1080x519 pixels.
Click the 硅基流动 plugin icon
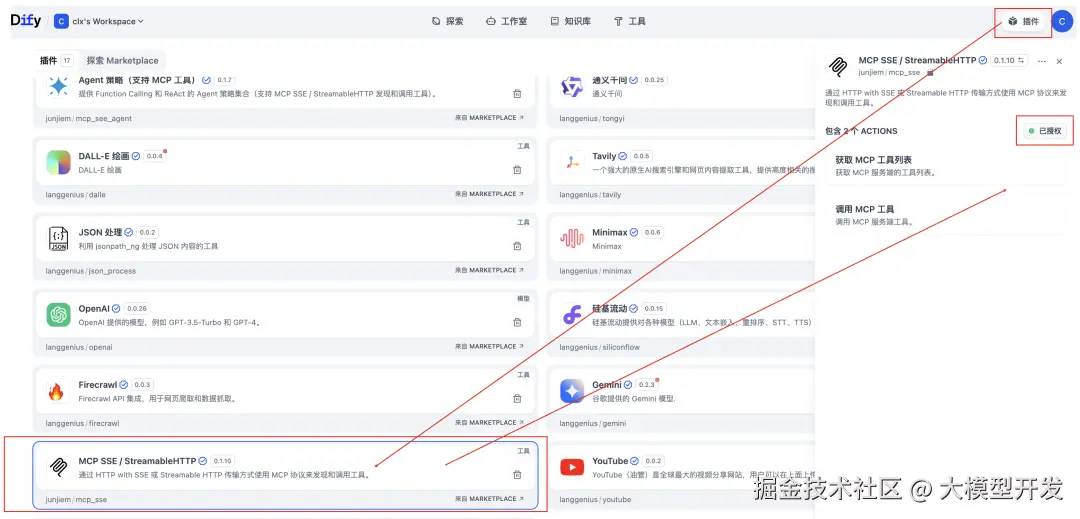(x=572, y=315)
